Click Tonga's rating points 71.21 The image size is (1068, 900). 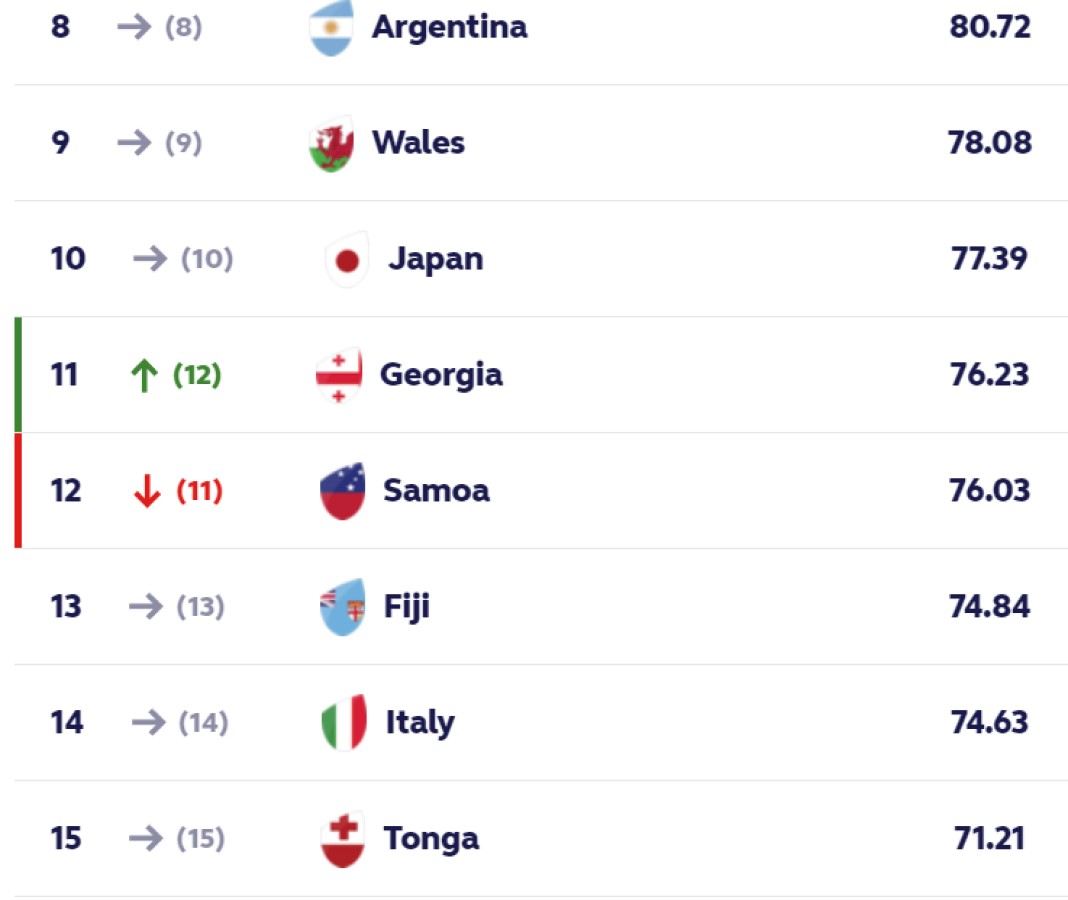tap(989, 838)
